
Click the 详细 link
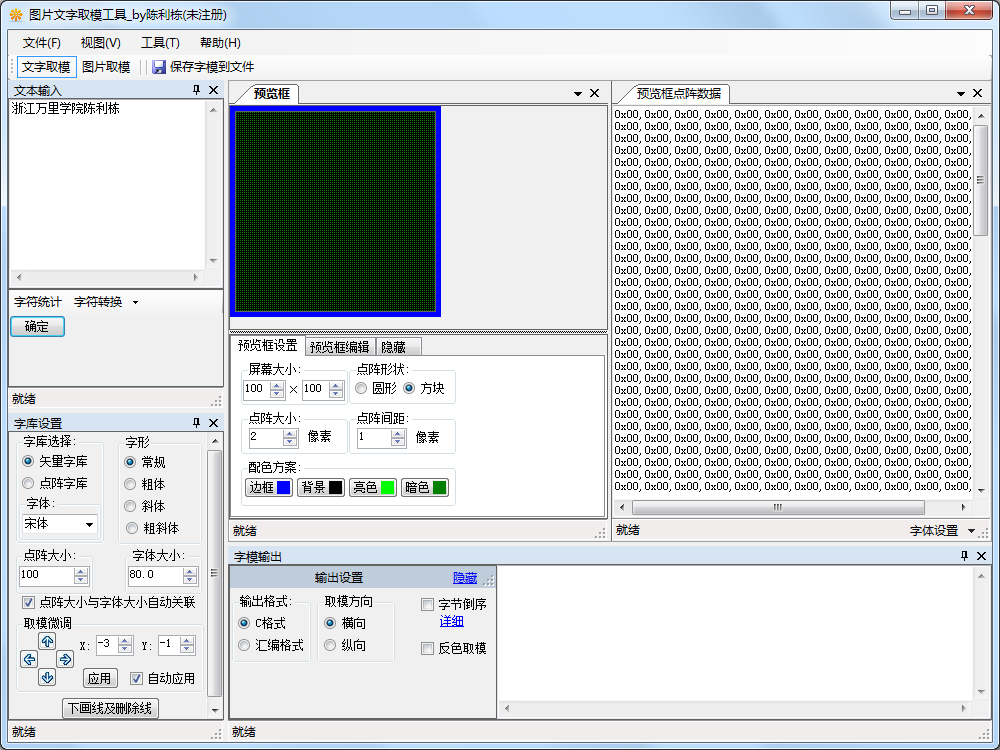(x=451, y=621)
